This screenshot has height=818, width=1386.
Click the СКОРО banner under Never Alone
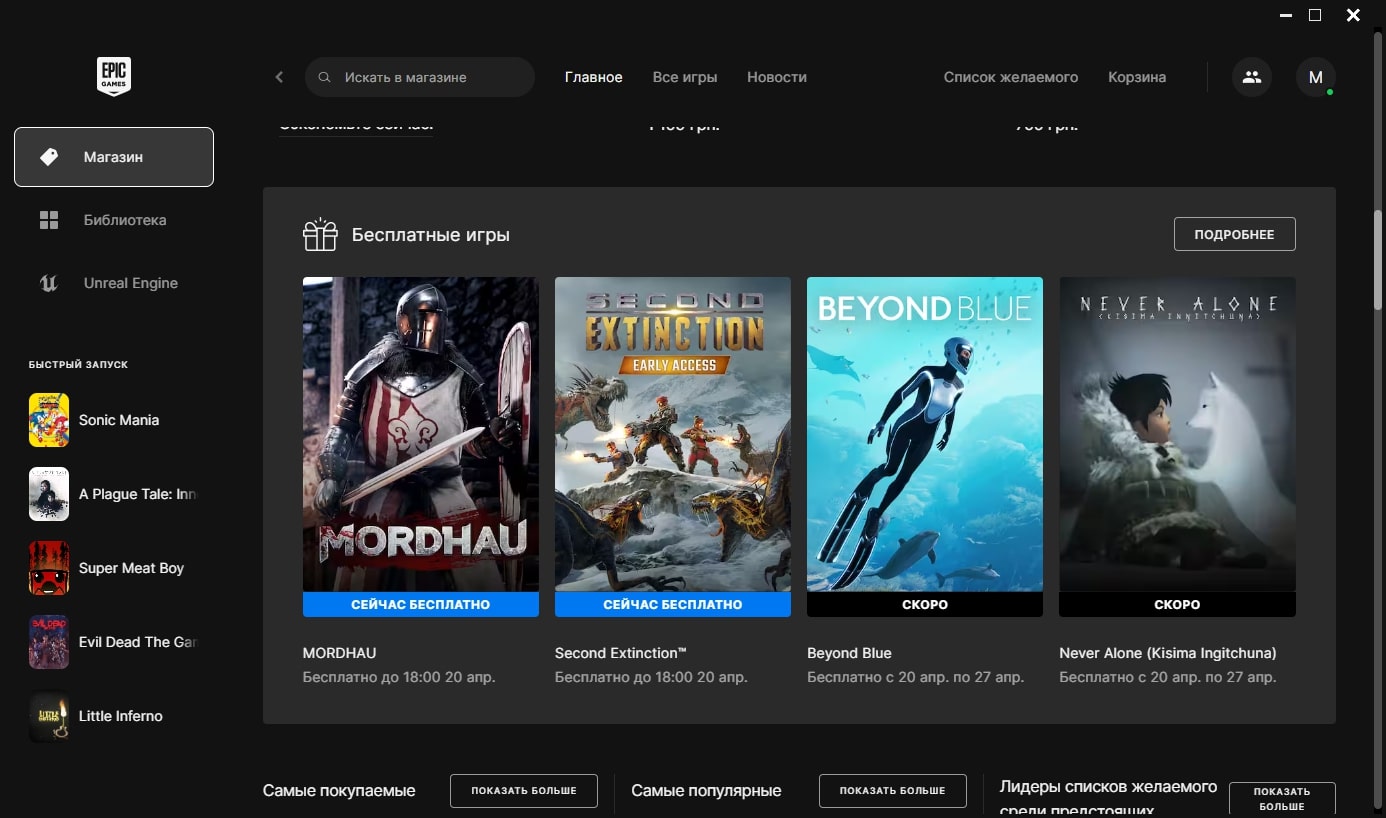click(x=1177, y=604)
